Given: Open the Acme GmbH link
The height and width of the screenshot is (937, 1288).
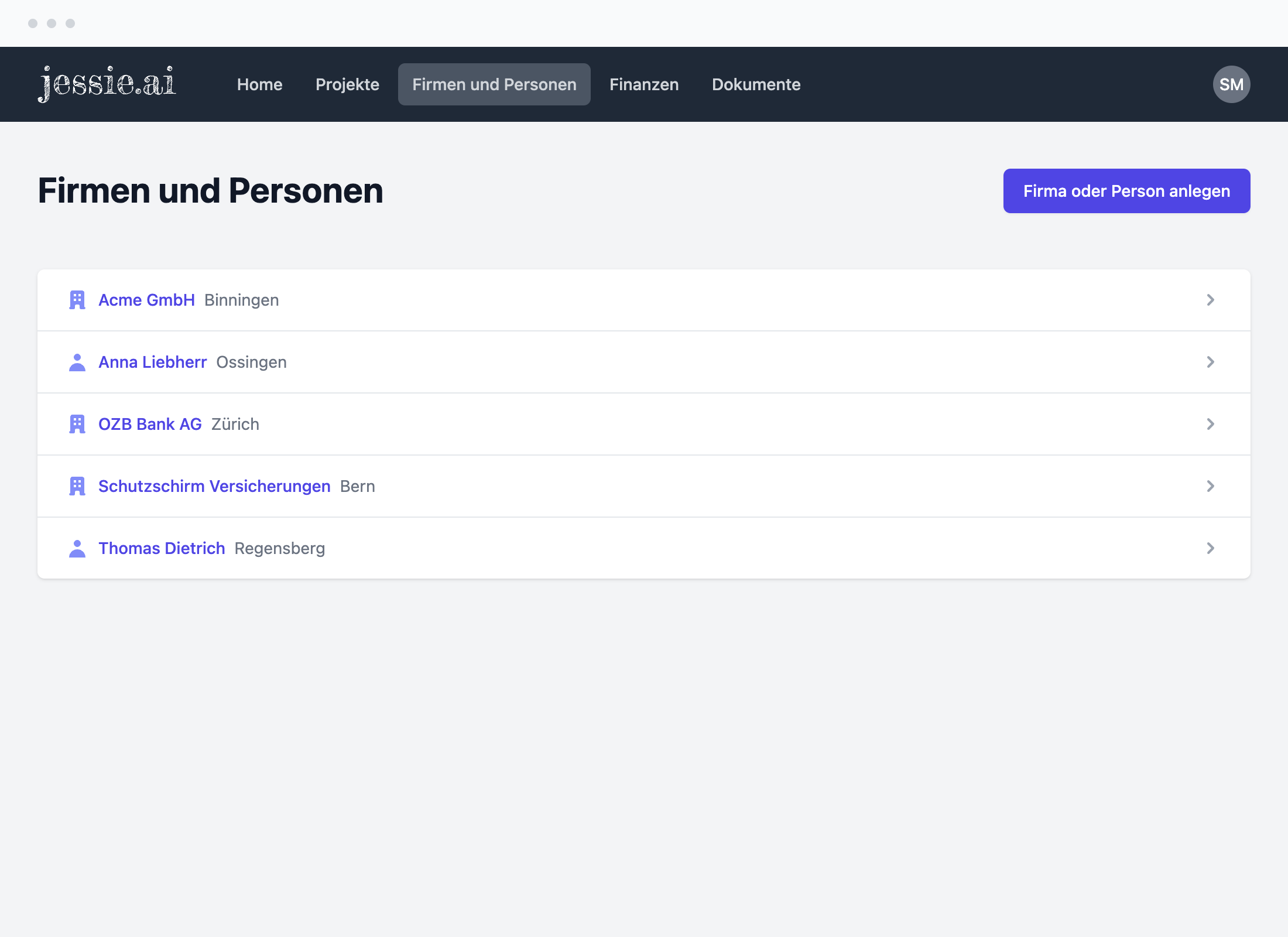Looking at the screenshot, I should [x=146, y=300].
